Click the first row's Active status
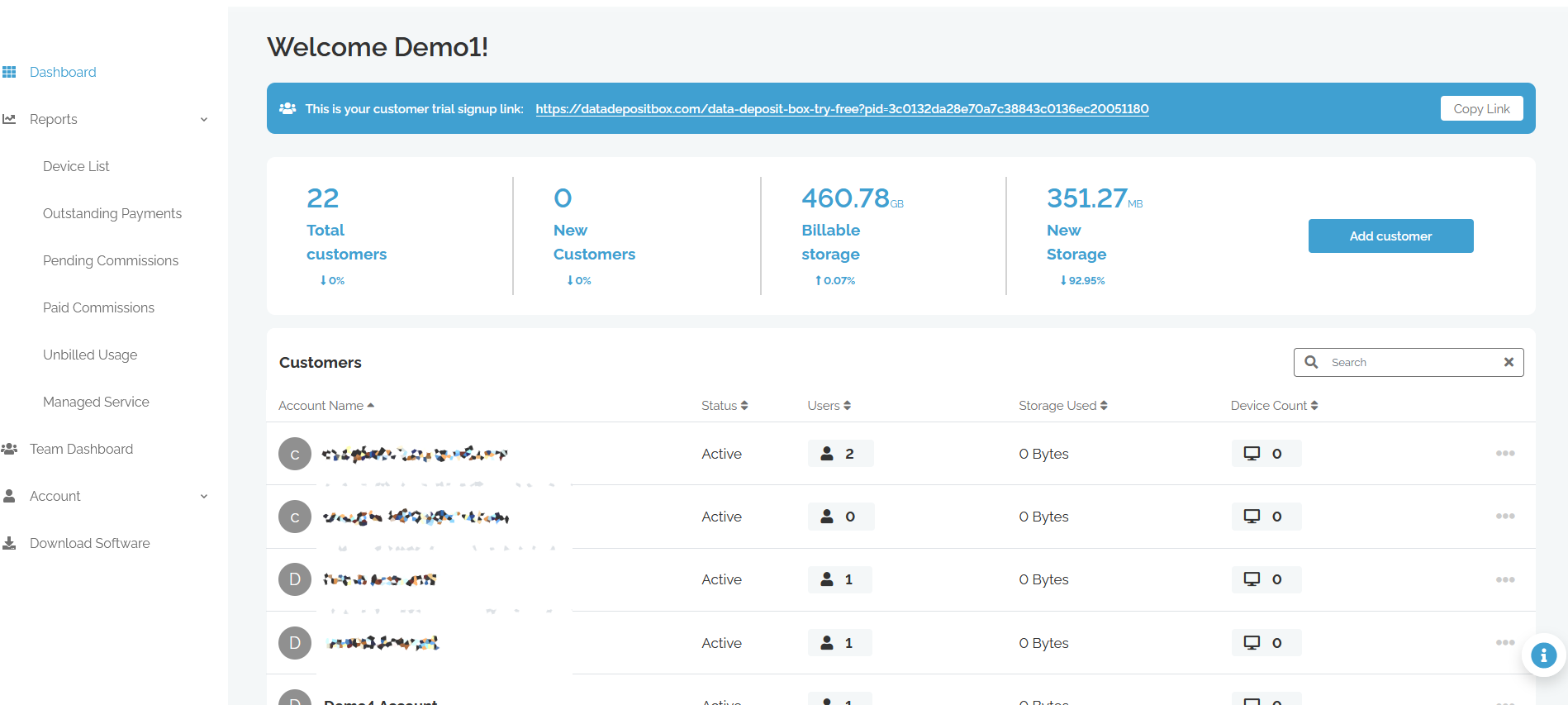 [721, 454]
